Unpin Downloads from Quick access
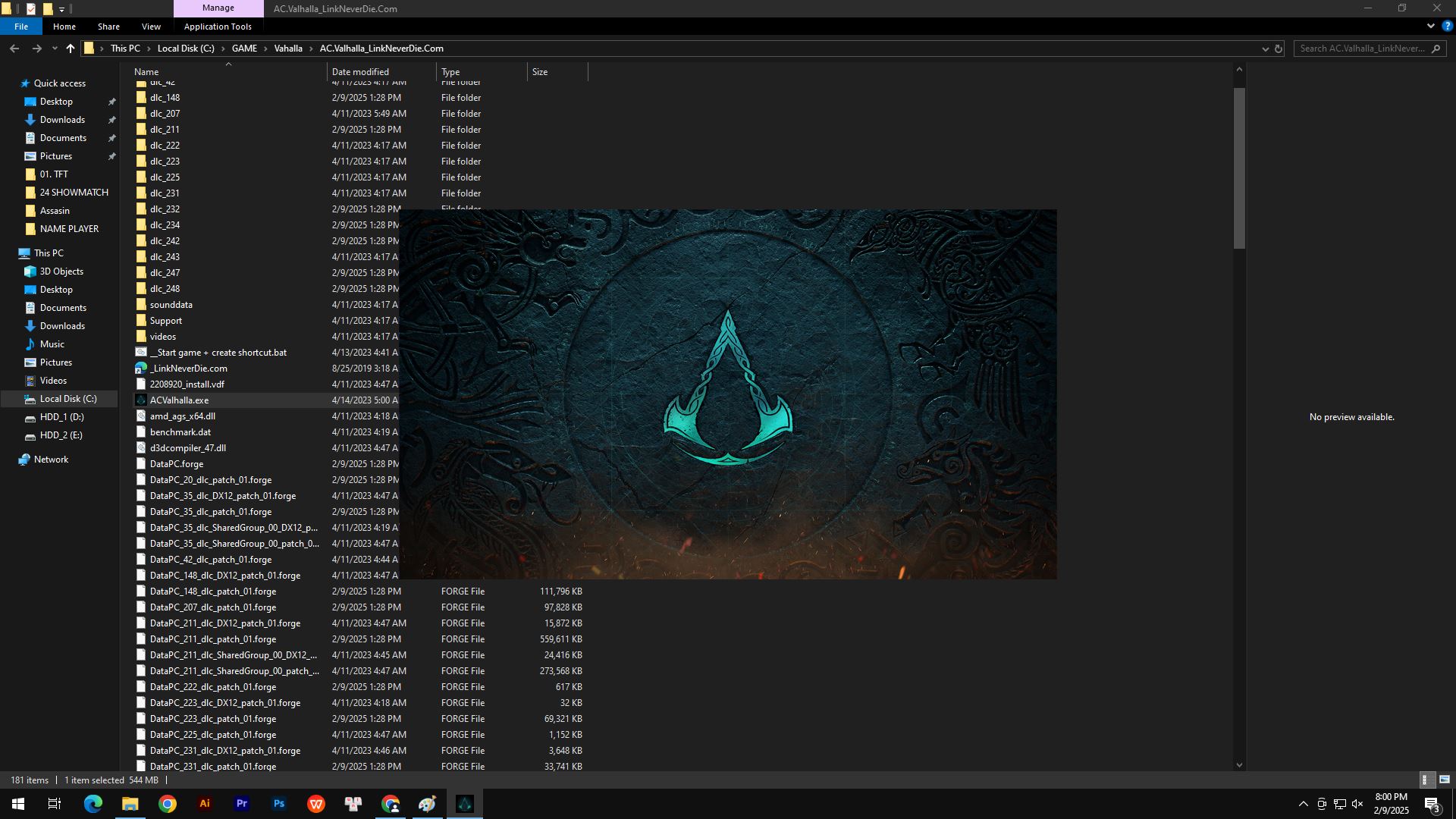This screenshot has height=819, width=1456. (111, 119)
